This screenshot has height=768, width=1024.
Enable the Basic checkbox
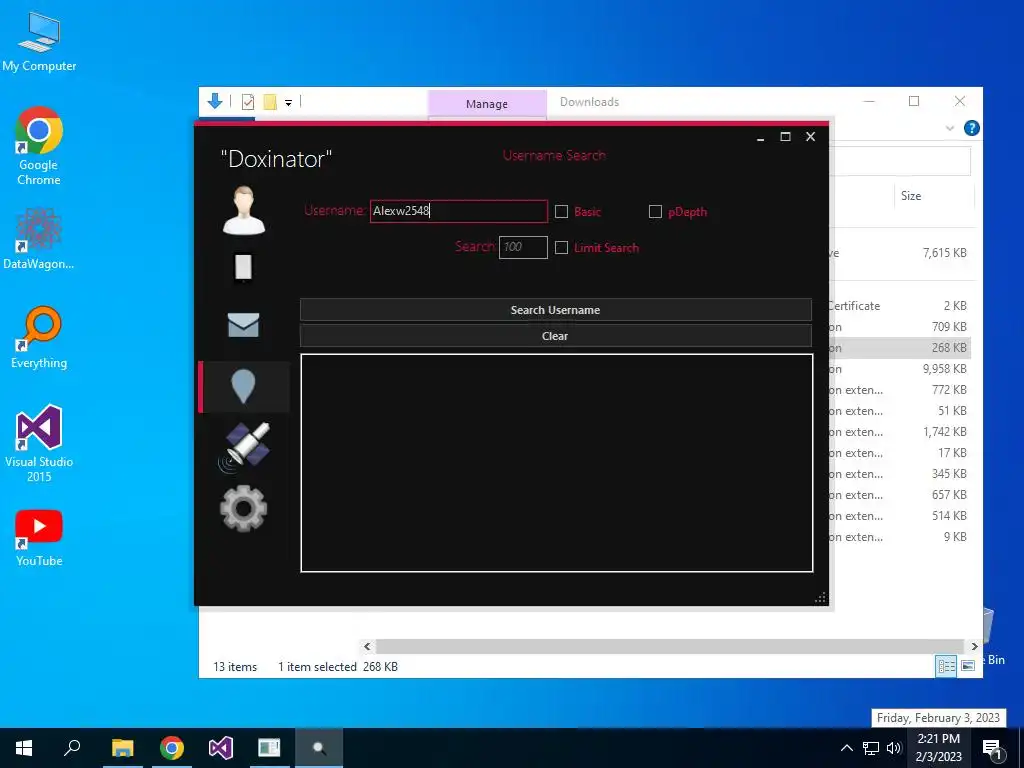[562, 212]
